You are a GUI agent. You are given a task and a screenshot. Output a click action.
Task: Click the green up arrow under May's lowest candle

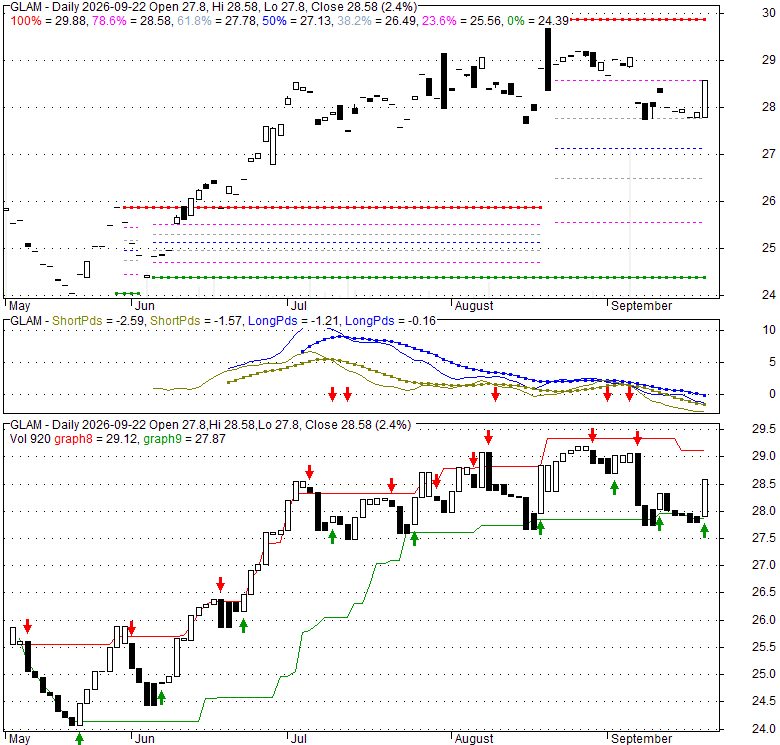click(x=79, y=739)
